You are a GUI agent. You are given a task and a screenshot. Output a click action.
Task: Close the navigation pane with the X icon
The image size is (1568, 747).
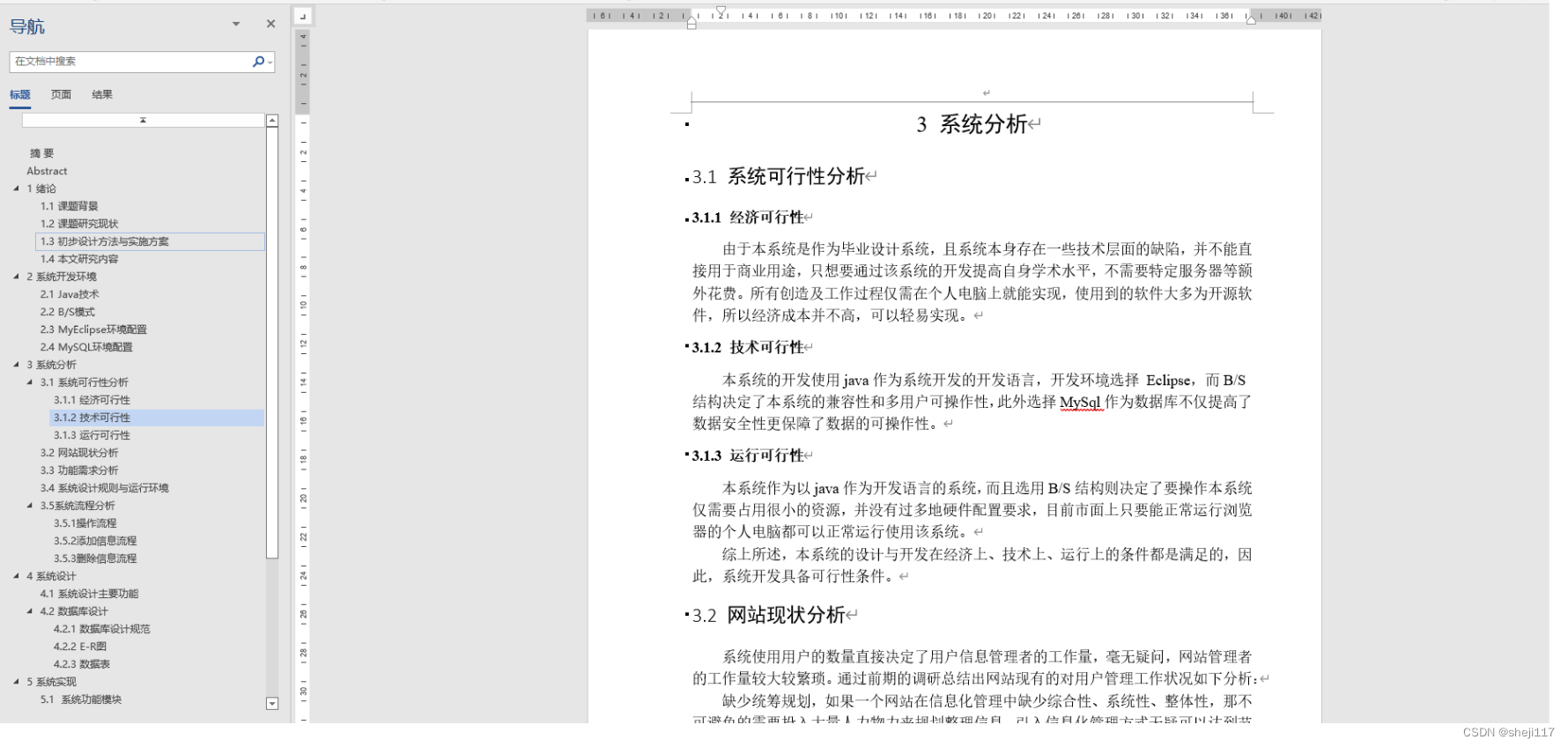270,24
